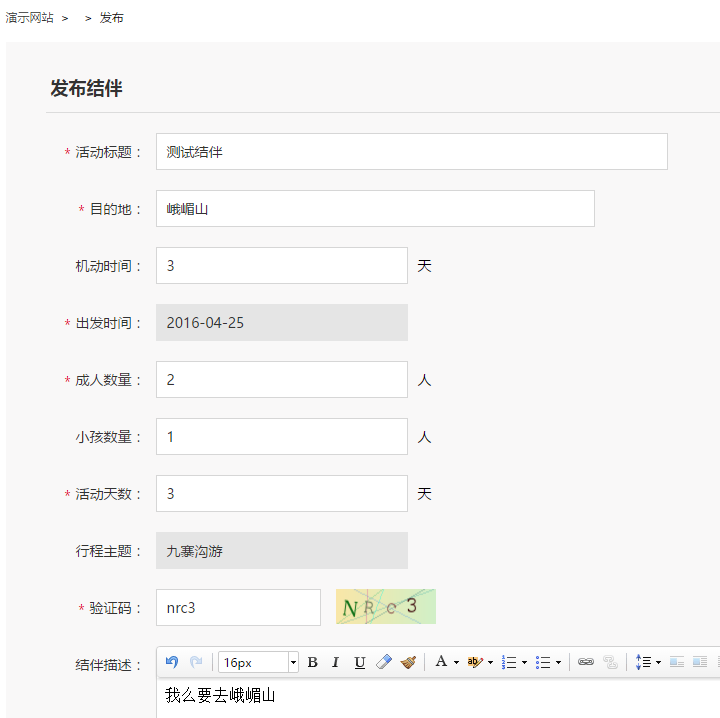Click the align left icon
The height and width of the screenshot is (718, 720).
point(677,662)
